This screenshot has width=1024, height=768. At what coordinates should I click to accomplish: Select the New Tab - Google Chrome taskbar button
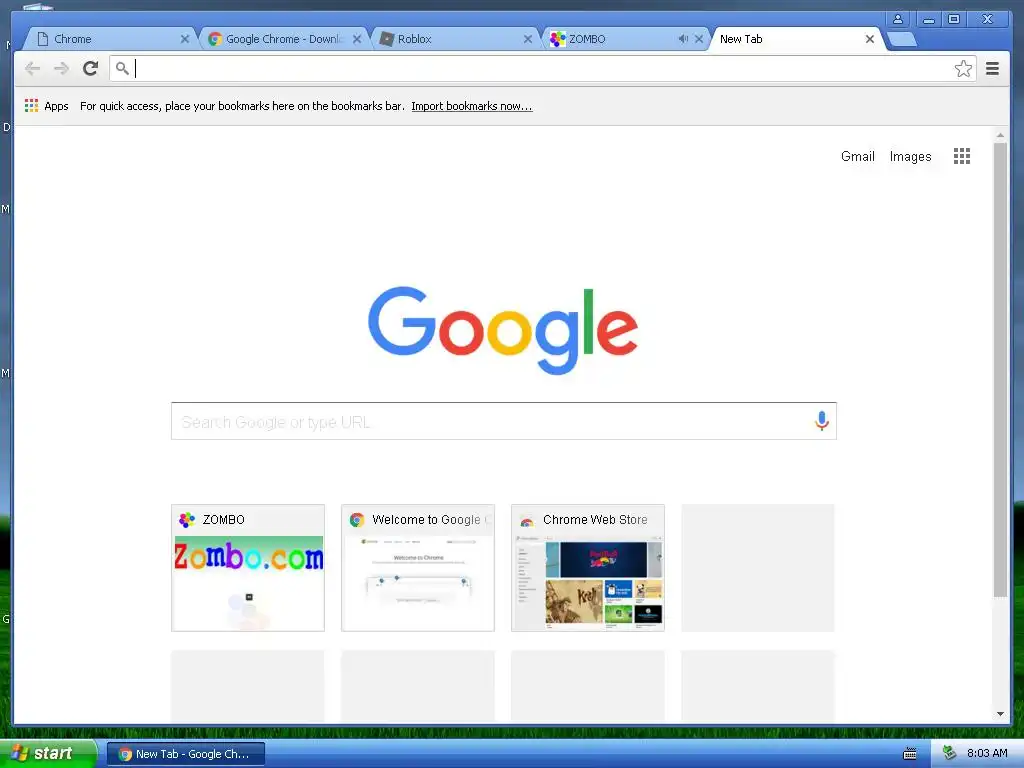click(186, 754)
